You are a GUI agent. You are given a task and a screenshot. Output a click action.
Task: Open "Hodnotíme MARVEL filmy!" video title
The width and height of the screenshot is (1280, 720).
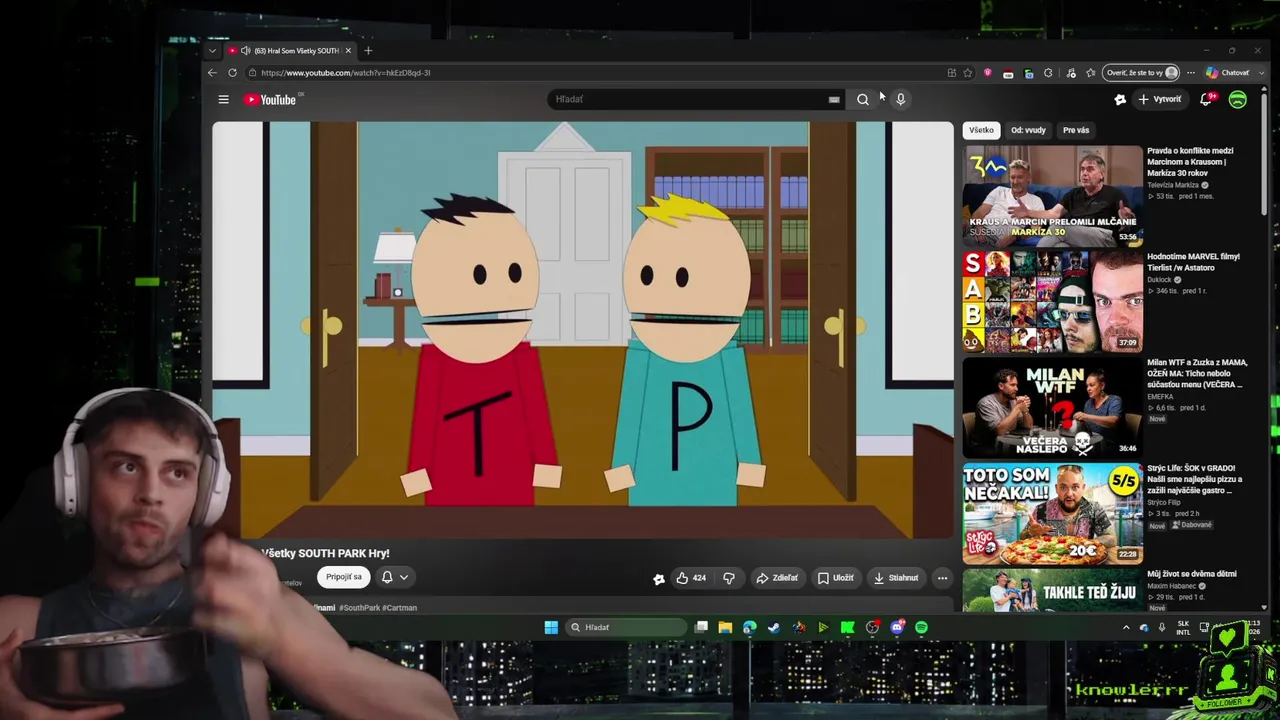point(1193,262)
